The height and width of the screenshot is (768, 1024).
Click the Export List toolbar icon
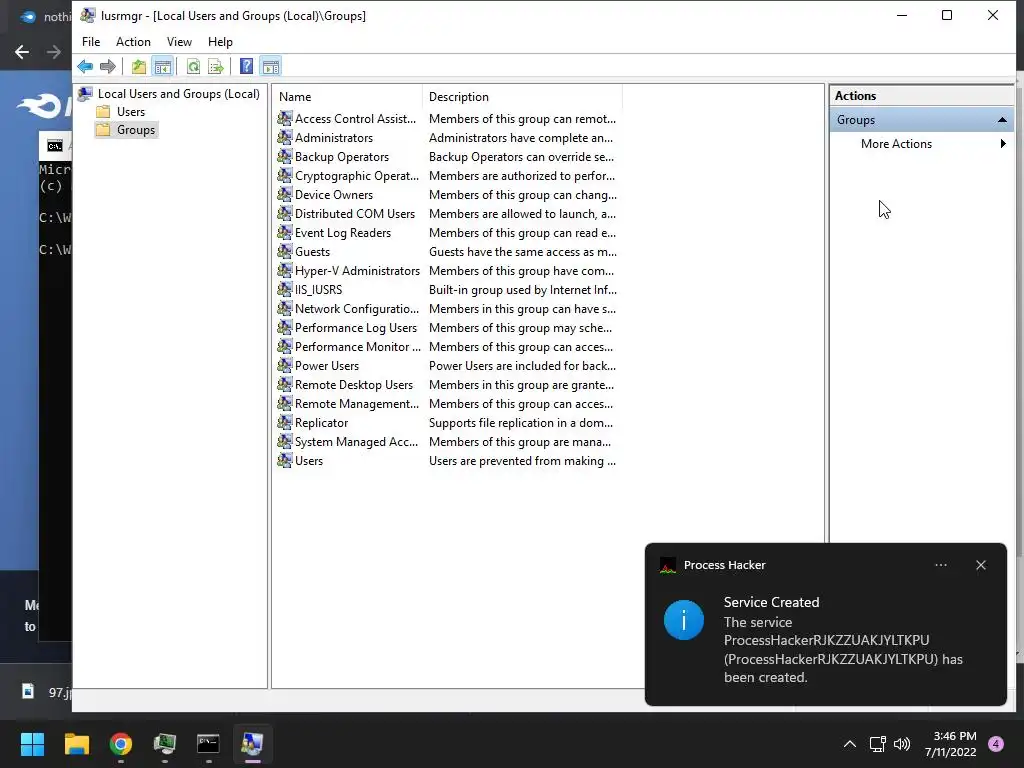(216, 66)
